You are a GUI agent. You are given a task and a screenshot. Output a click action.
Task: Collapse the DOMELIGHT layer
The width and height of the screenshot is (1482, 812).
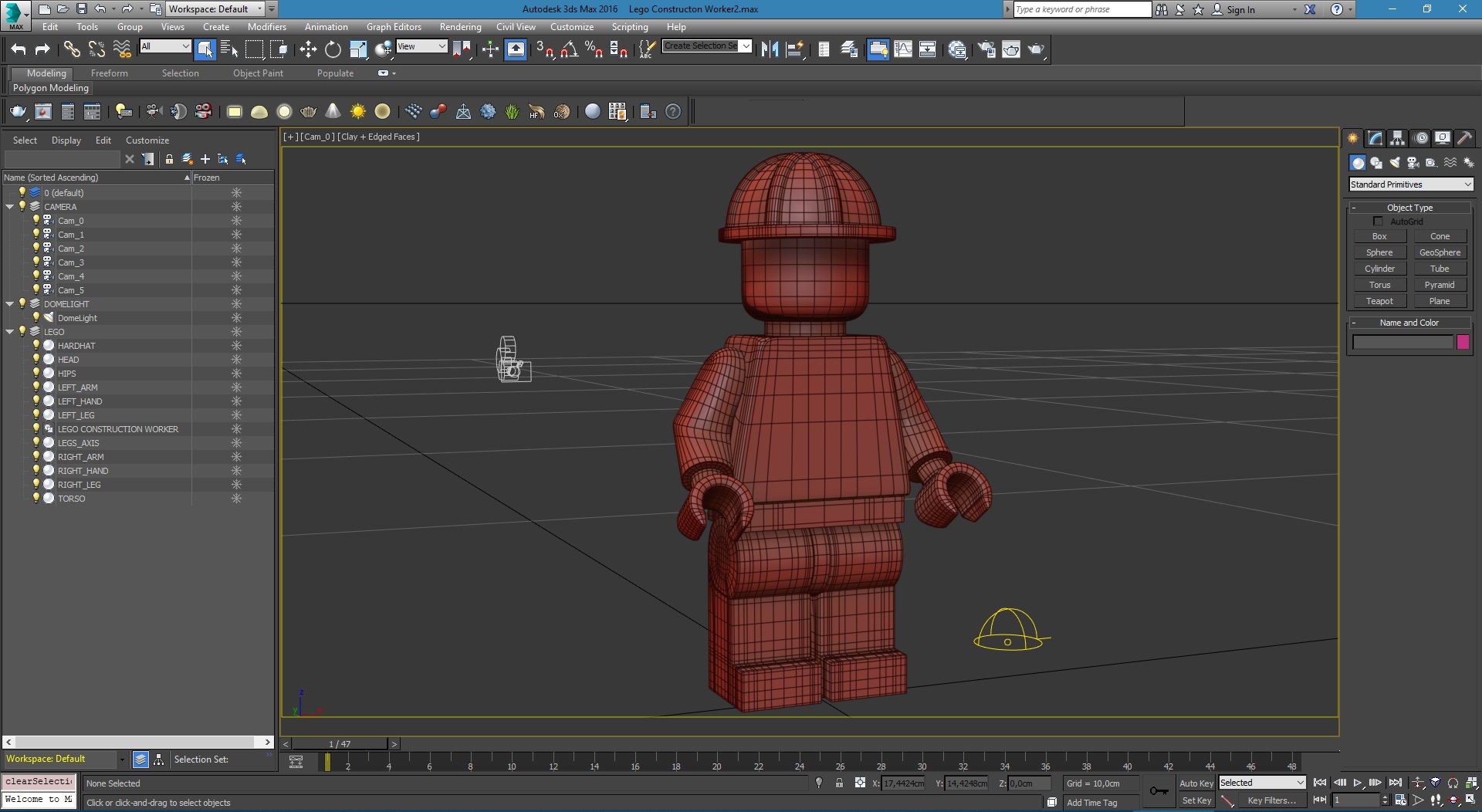10,304
